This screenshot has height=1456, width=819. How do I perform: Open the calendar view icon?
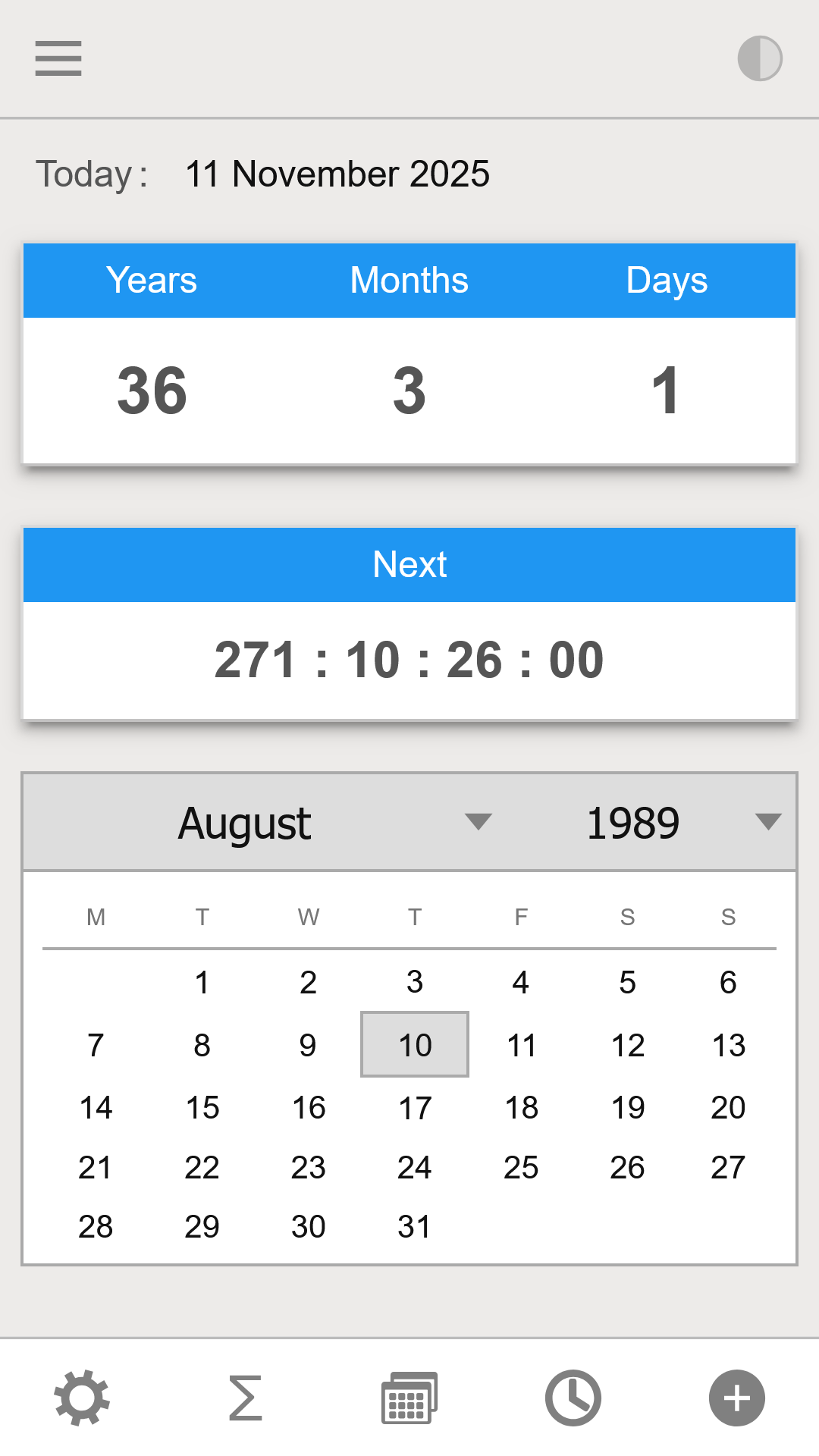[409, 1398]
